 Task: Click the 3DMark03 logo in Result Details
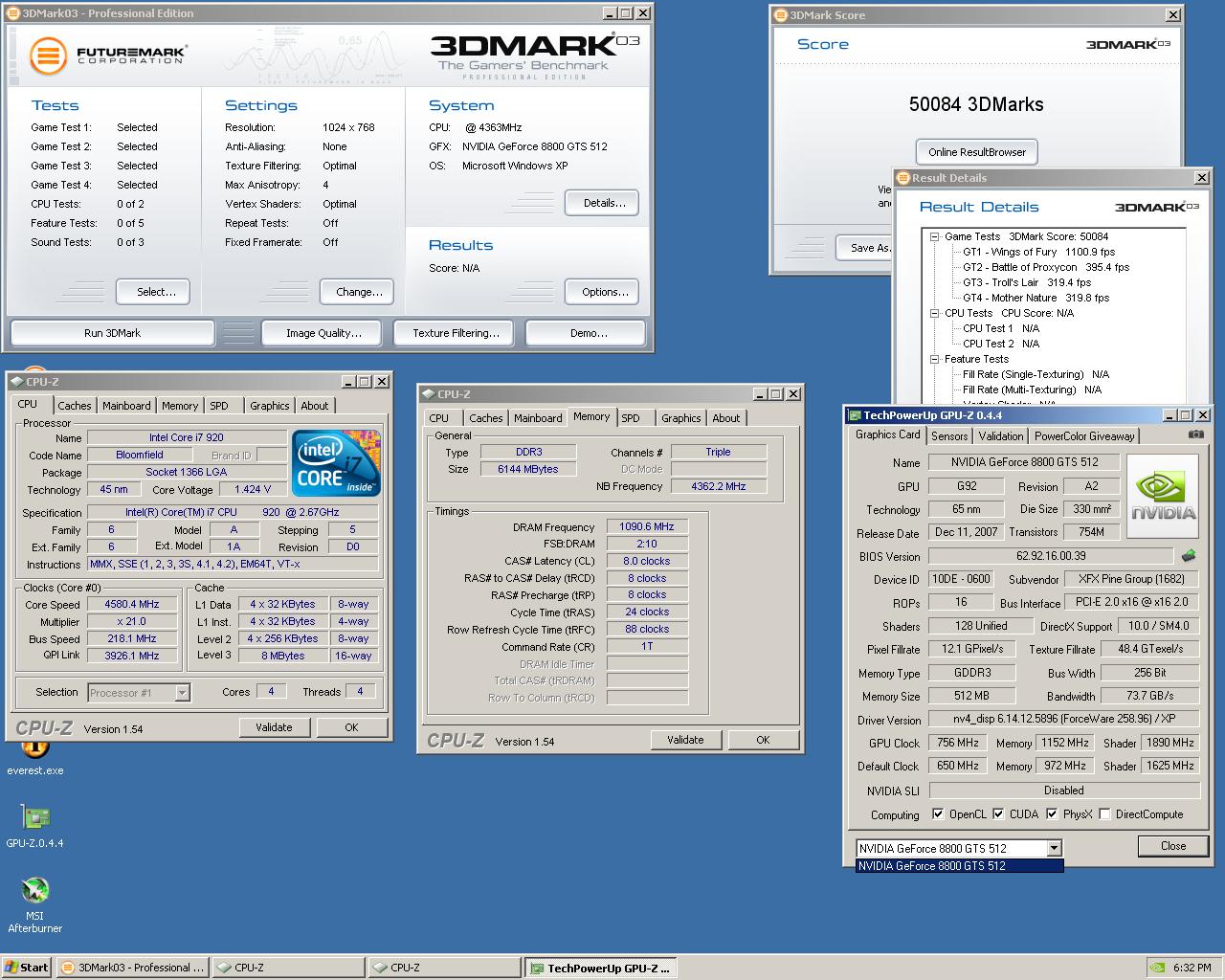[x=1157, y=207]
